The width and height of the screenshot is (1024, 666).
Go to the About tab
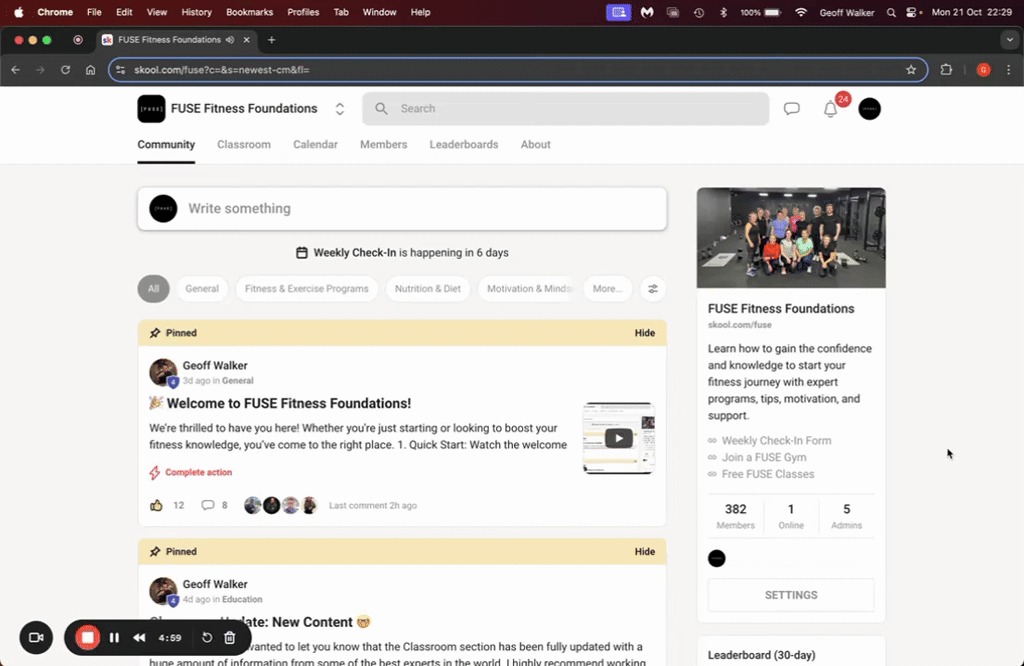point(536,144)
